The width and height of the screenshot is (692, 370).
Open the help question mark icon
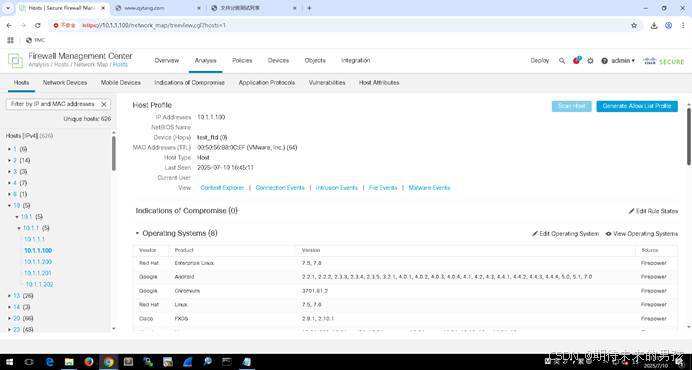tap(605, 61)
